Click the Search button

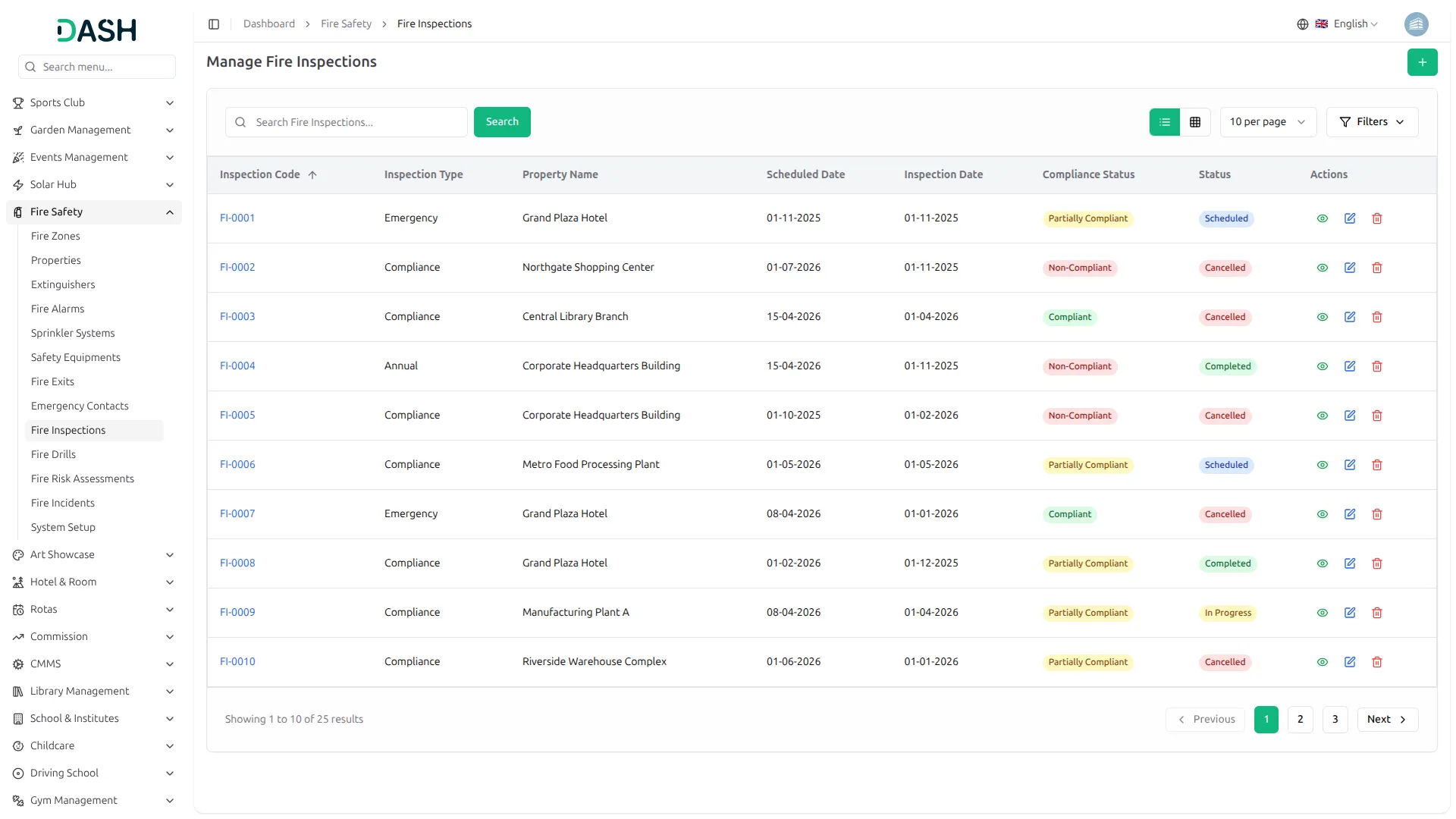tap(501, 122)
